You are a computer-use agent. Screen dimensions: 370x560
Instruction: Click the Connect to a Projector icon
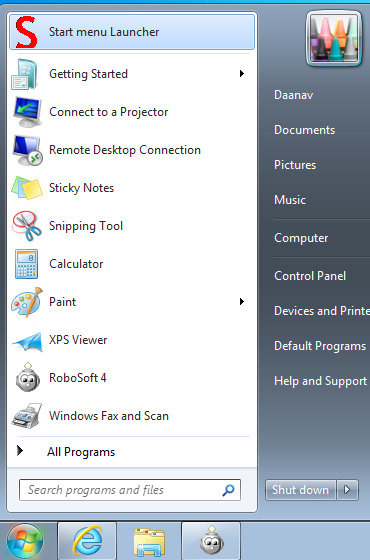(27, 112)
